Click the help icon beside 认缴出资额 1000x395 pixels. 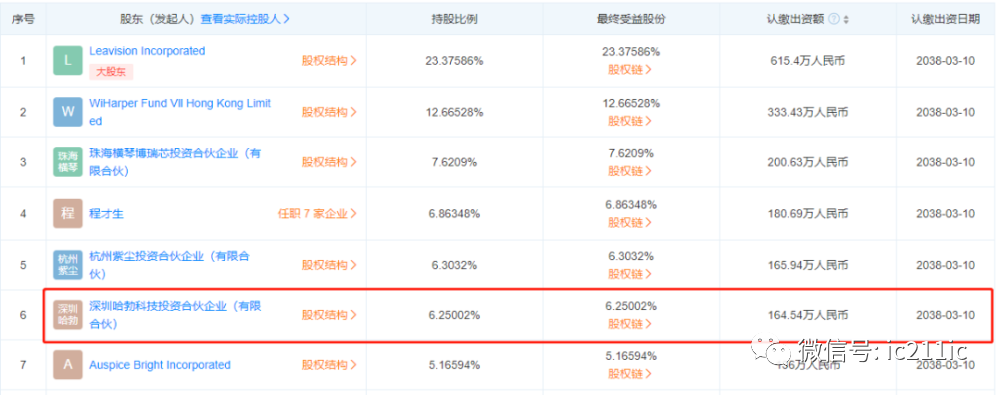[834, 19]
